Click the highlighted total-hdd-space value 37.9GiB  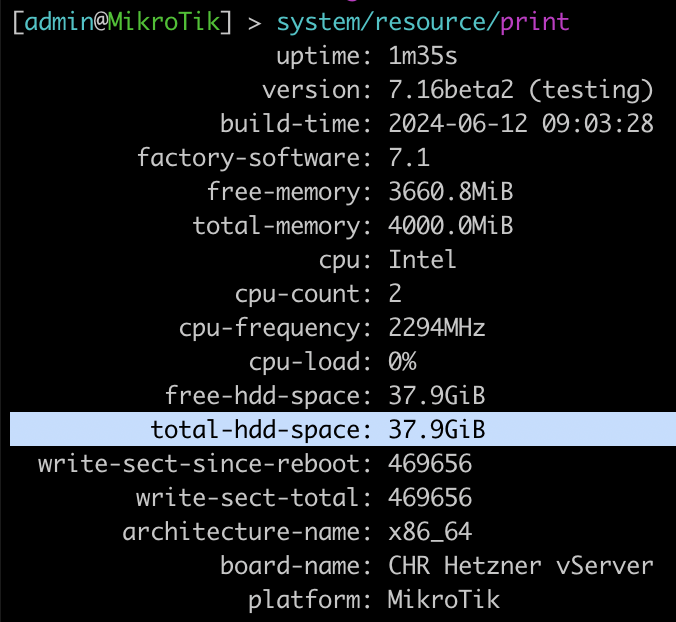[x=437, y=430]
